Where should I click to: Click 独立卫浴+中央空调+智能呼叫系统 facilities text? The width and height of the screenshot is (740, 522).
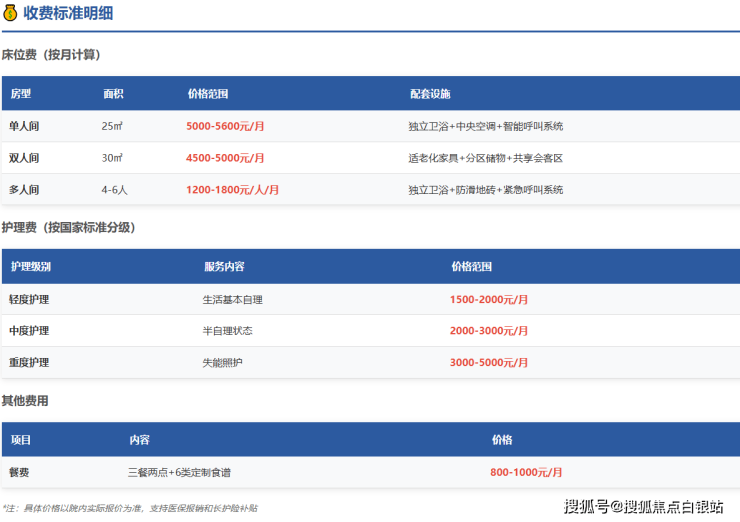485,127
